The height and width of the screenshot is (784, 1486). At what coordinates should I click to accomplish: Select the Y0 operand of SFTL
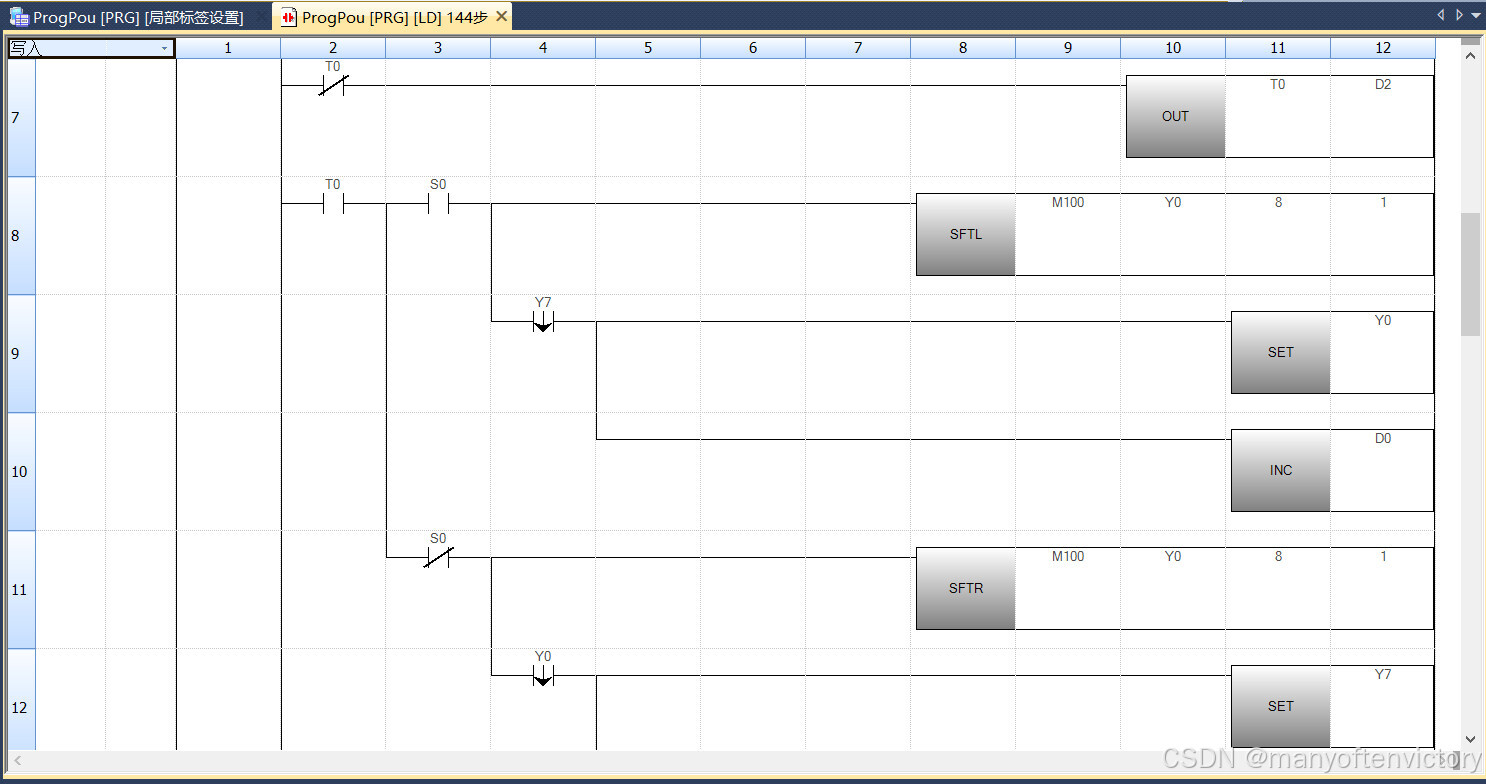1173,203
